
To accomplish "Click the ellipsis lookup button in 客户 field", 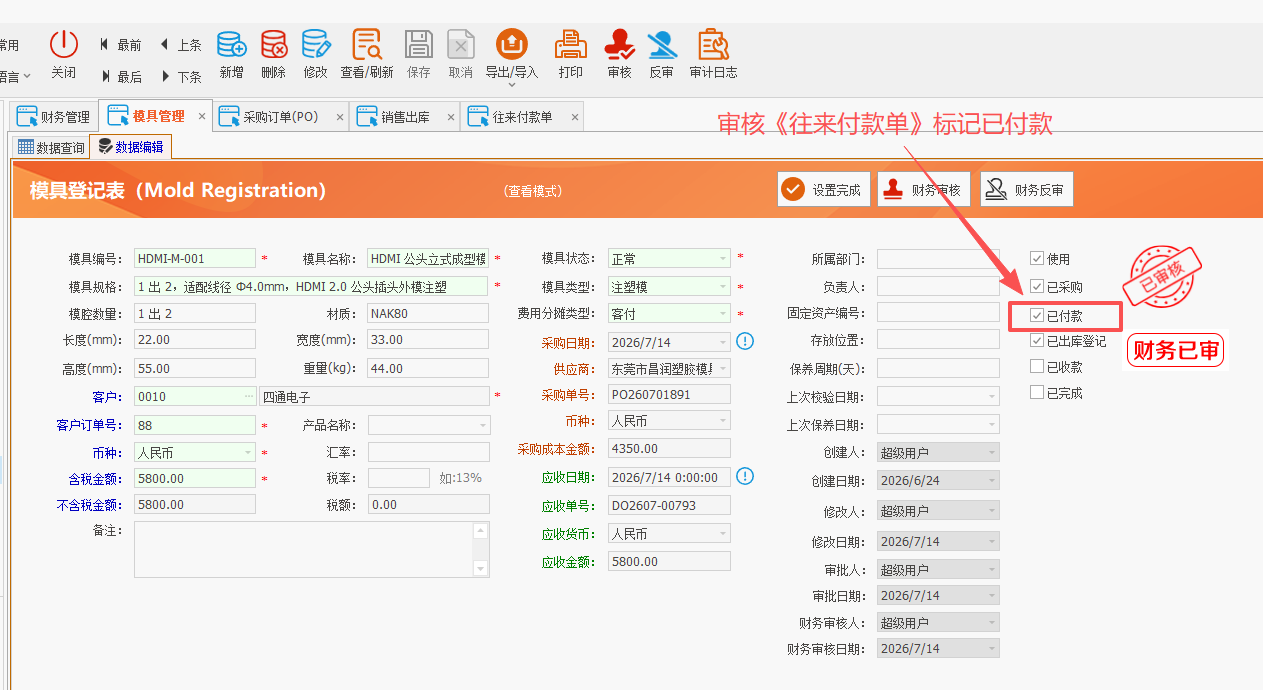I will 248,397.
